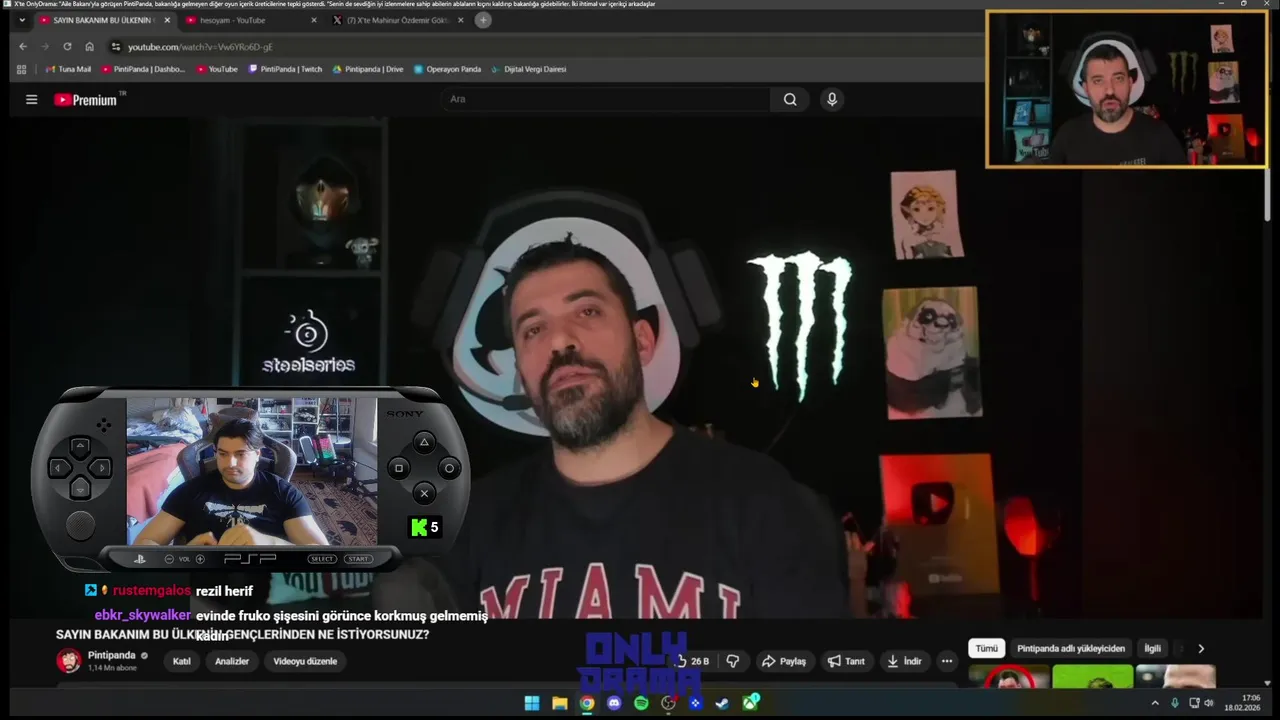This screenshot has width=1280, height=720.
Task: Select the 'SAYIN BAKANIM BU ÜLKENİN' tab
Action: 104,20
